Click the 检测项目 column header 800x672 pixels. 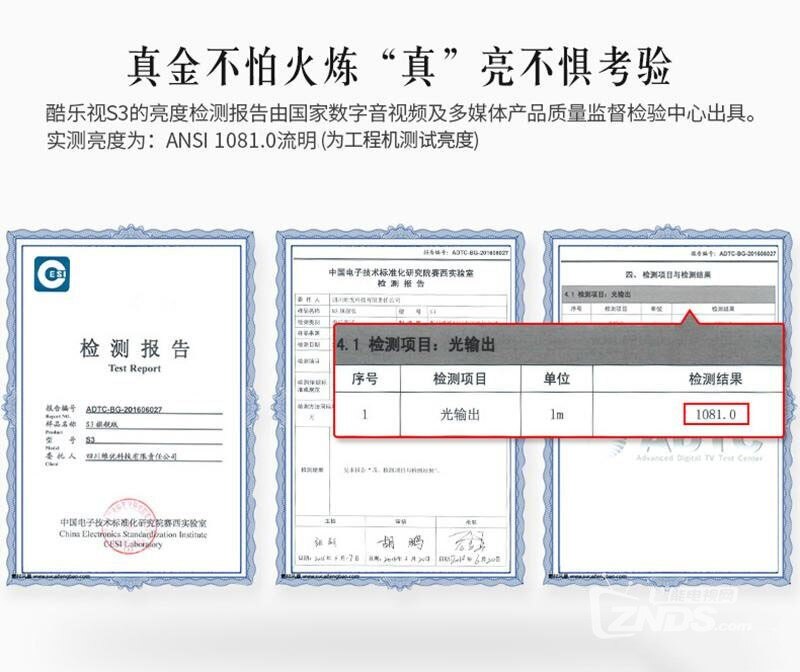click(x=459, y=380)
